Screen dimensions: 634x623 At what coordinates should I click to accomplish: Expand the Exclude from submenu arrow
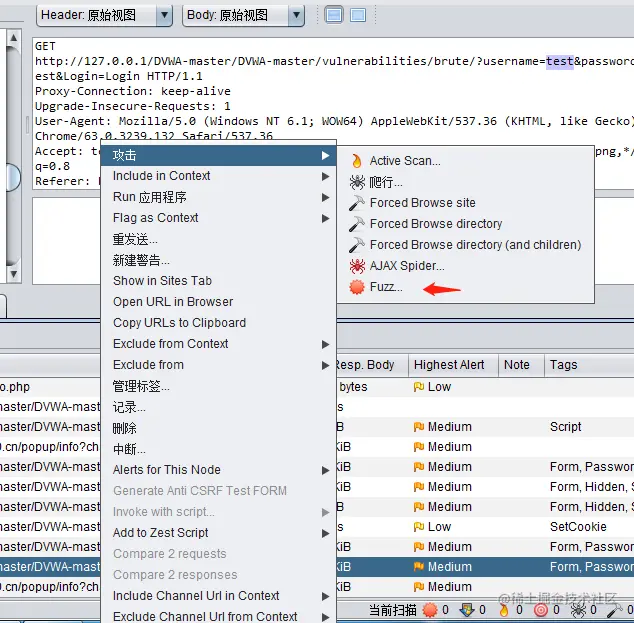point(325,365)
